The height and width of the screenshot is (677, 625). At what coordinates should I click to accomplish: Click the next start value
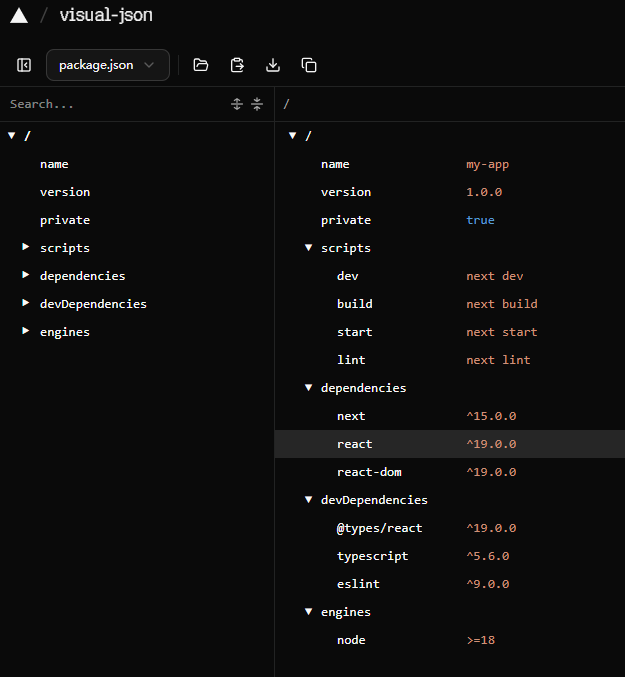pyautogui.click(x=502, y=332)
